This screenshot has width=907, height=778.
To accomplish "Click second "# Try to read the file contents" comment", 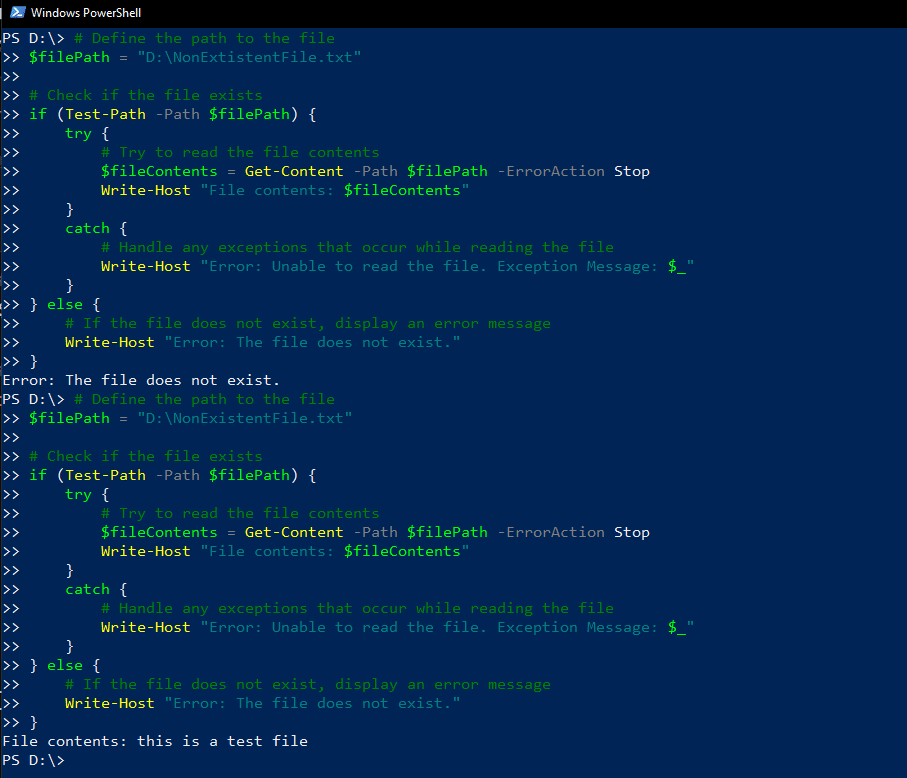I will coord(240,513).
